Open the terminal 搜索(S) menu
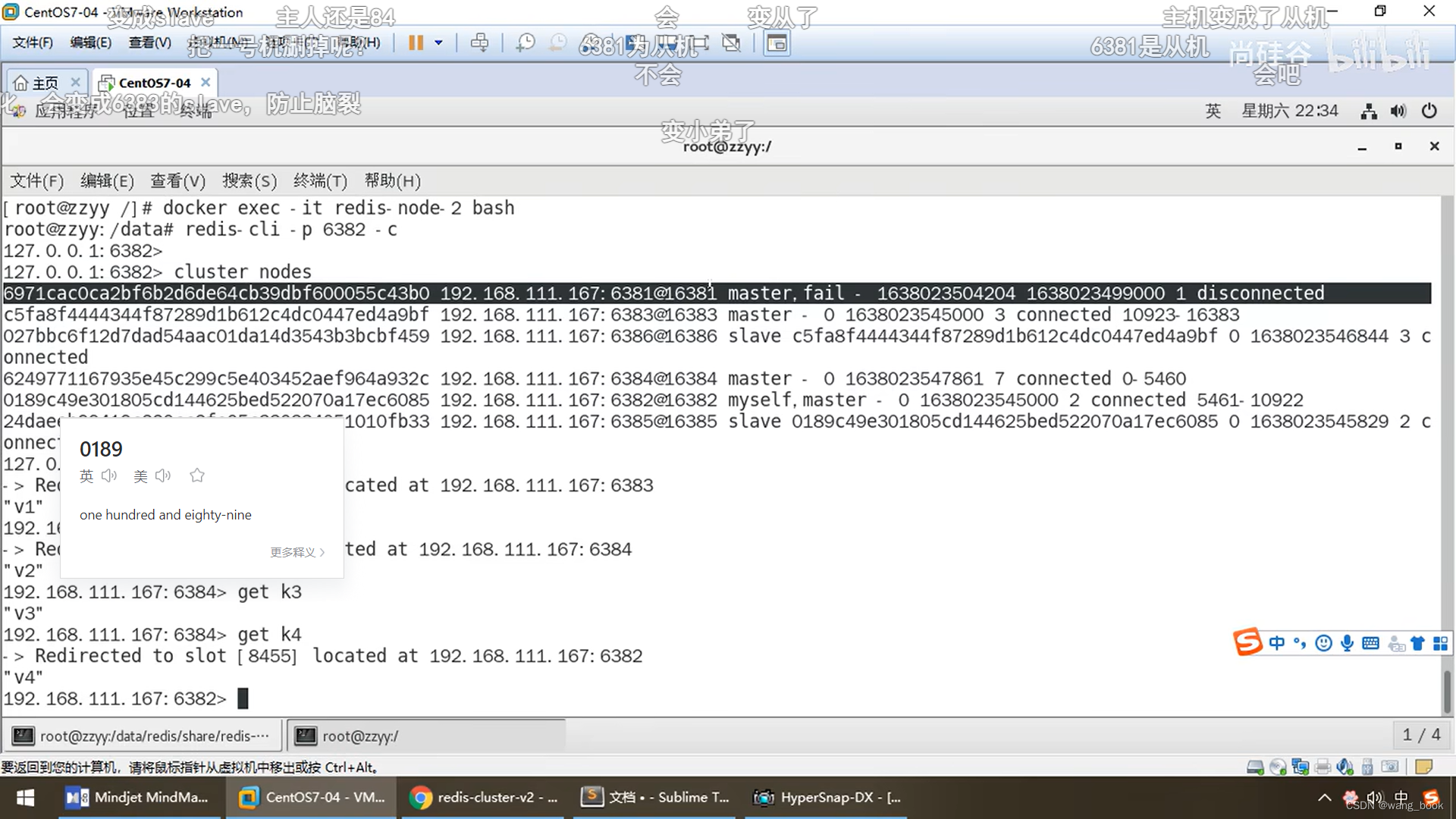Screen dimensions: 1456x819 pos(249,181)
